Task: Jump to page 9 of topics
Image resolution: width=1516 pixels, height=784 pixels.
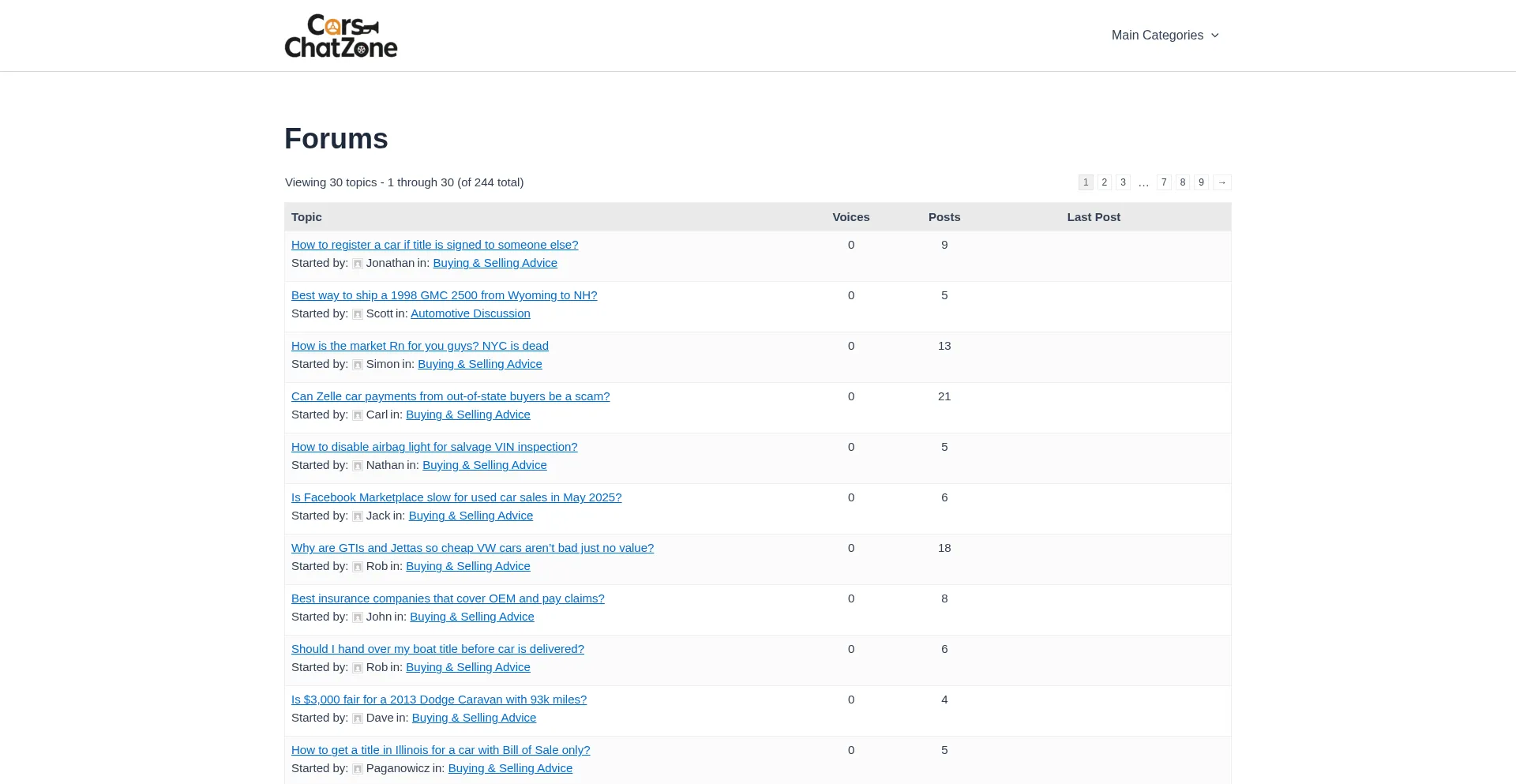Action: (x=1201, y=182)
